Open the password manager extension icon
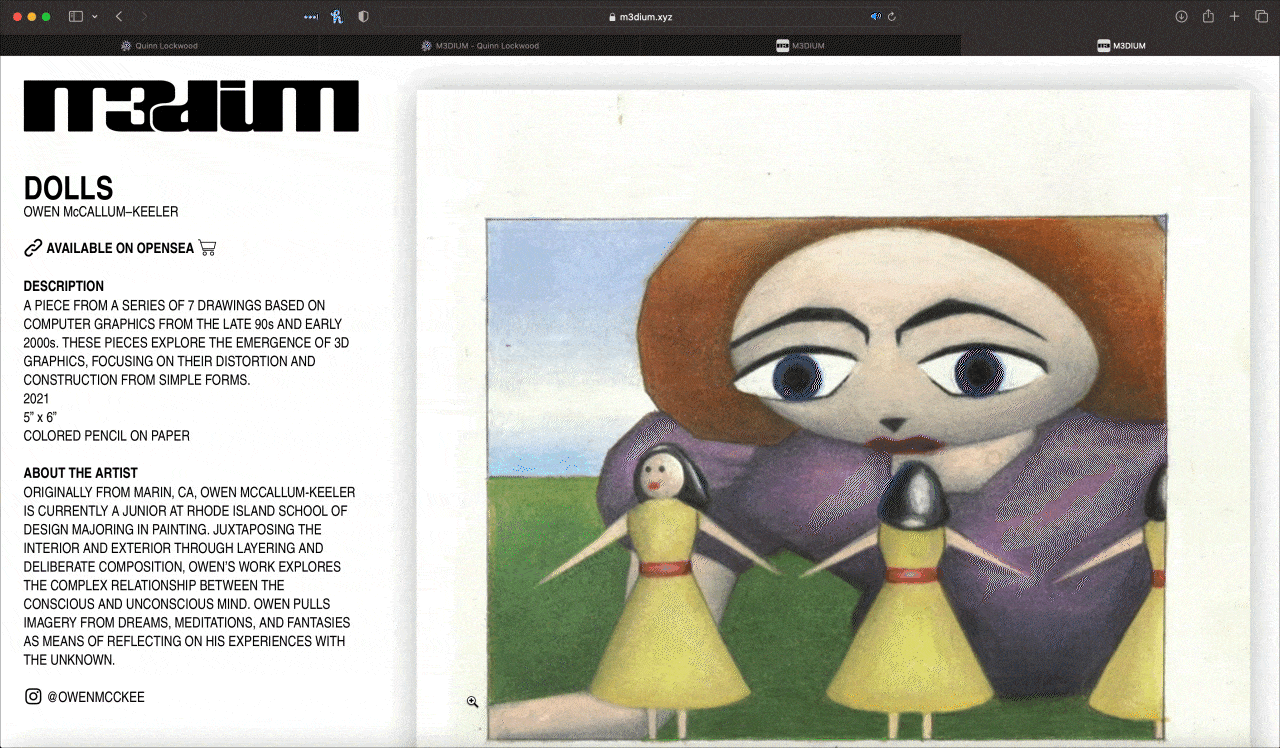Screen dimensions: 1280x748 point(311,17)
